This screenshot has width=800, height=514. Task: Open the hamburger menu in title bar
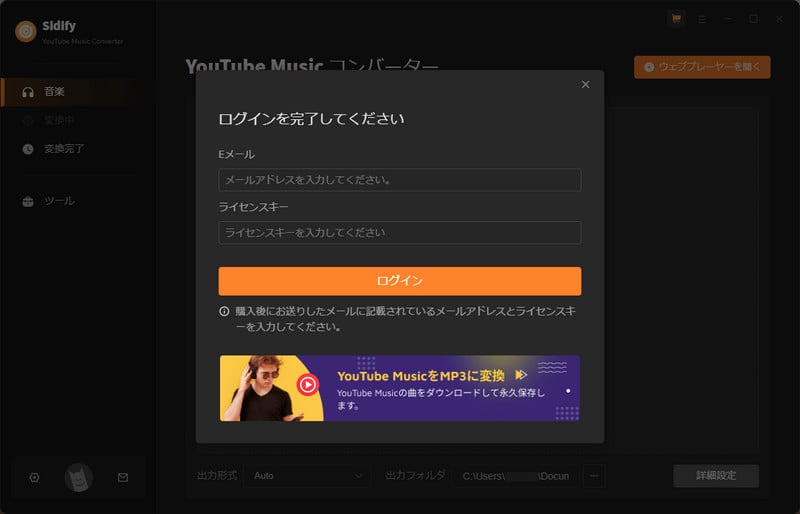click(x=702, y=19)
